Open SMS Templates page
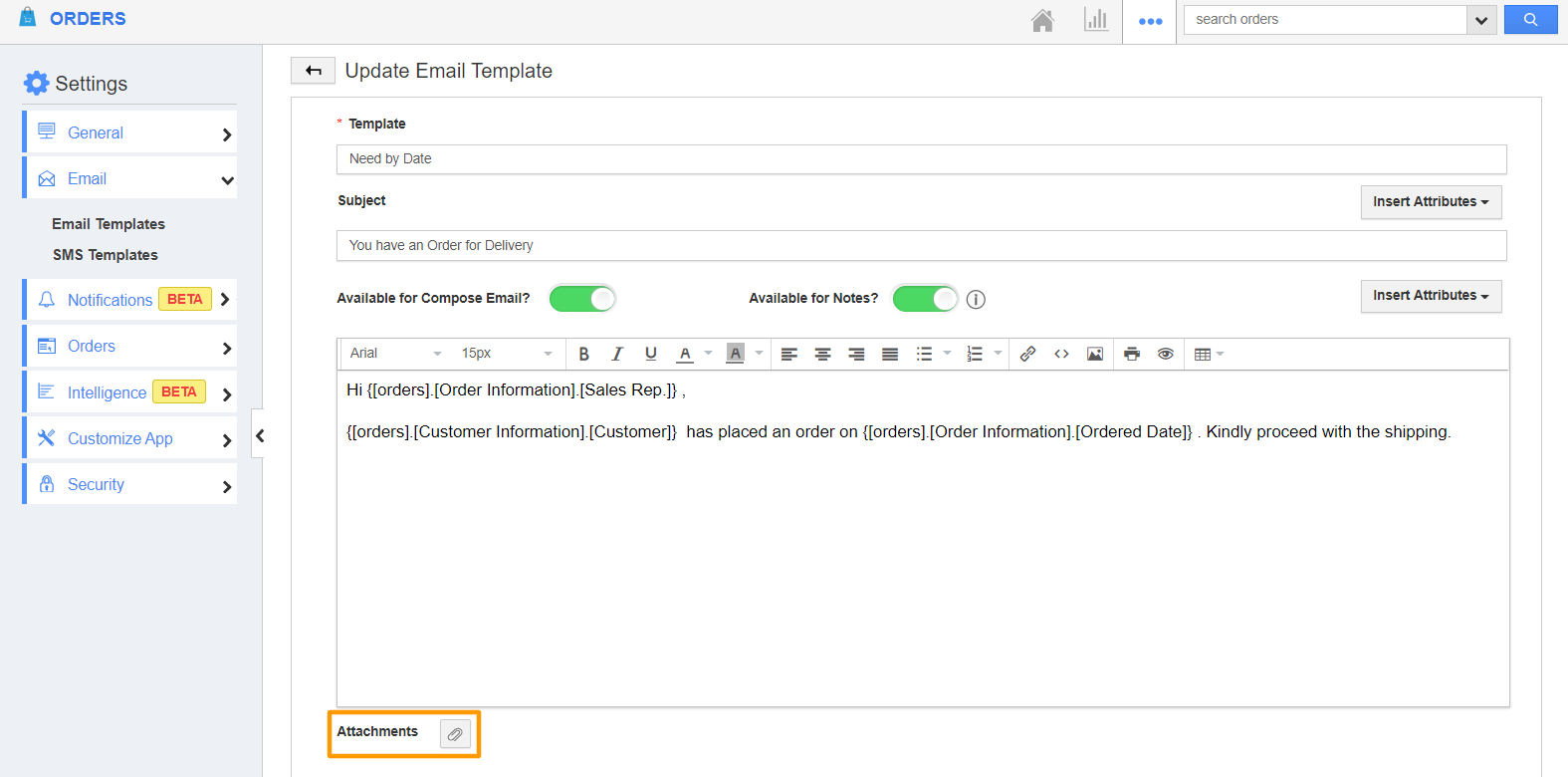Viewport: 1568px width, 777px height. 106,255
